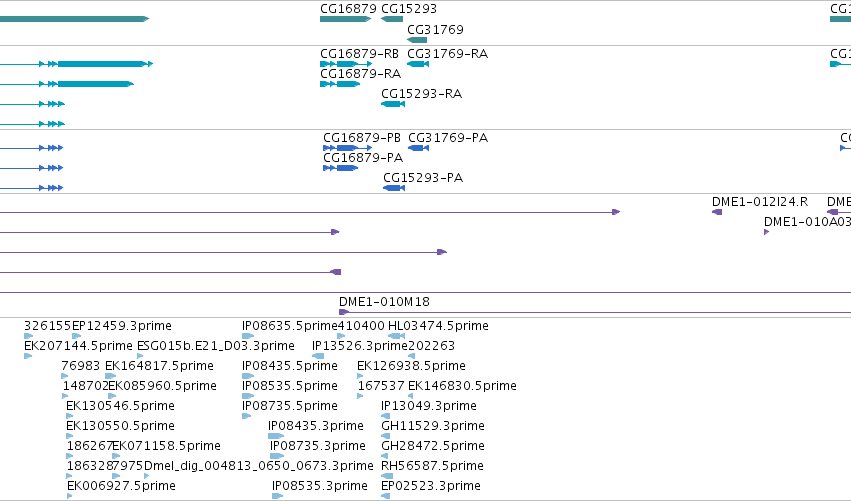Click insertion 326155
Screen dimensions: 851x501
click(28, 337)
